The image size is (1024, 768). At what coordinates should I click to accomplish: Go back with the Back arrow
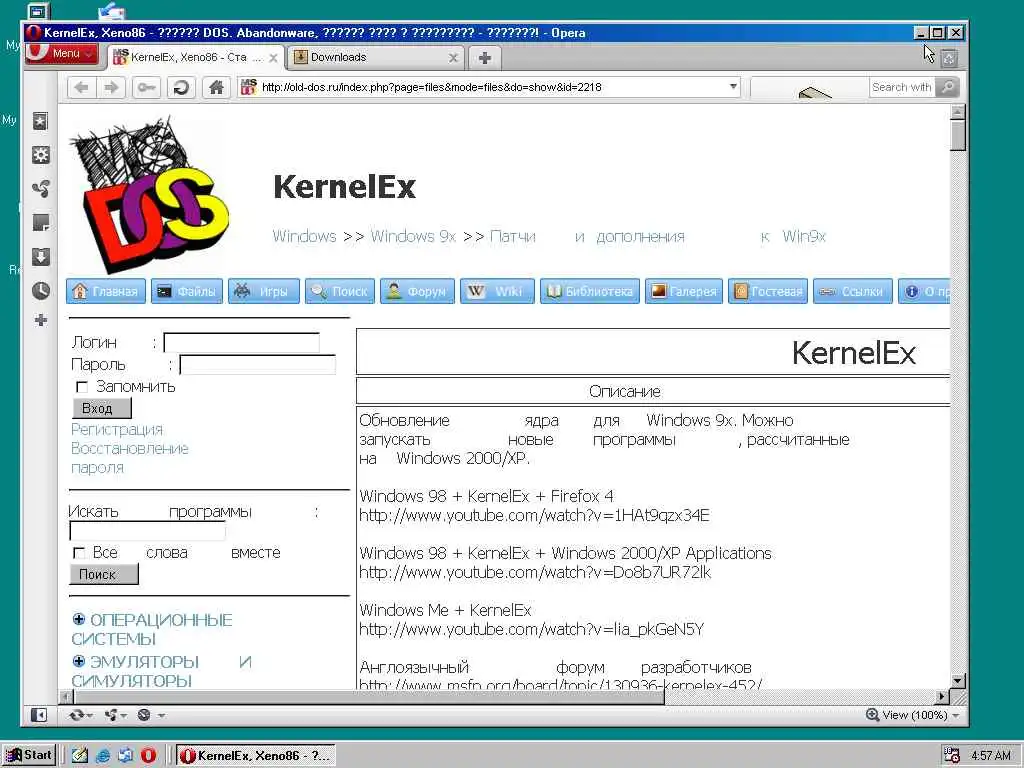tap(82, 87)
